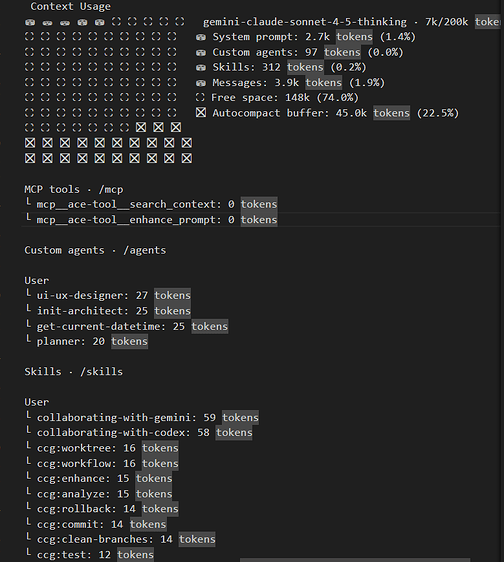Click the 'Context Usage' heading
The width and height of the screenshot is (504, 562).
coord(70,6)
